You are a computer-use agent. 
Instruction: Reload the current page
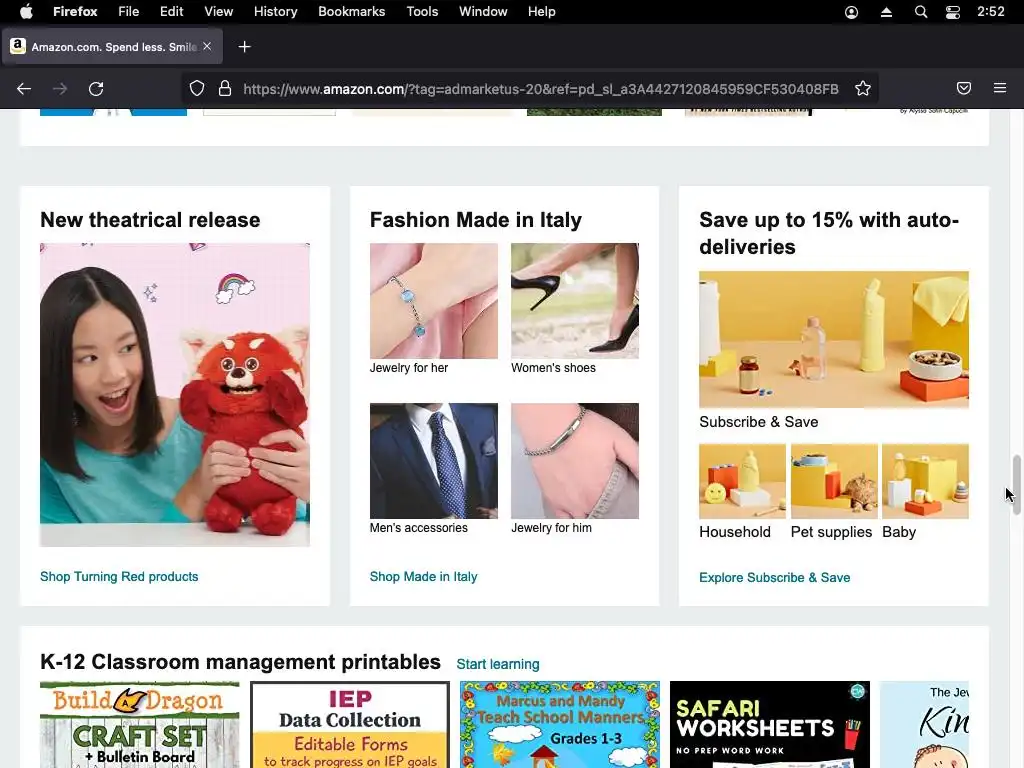pos(96,89)
